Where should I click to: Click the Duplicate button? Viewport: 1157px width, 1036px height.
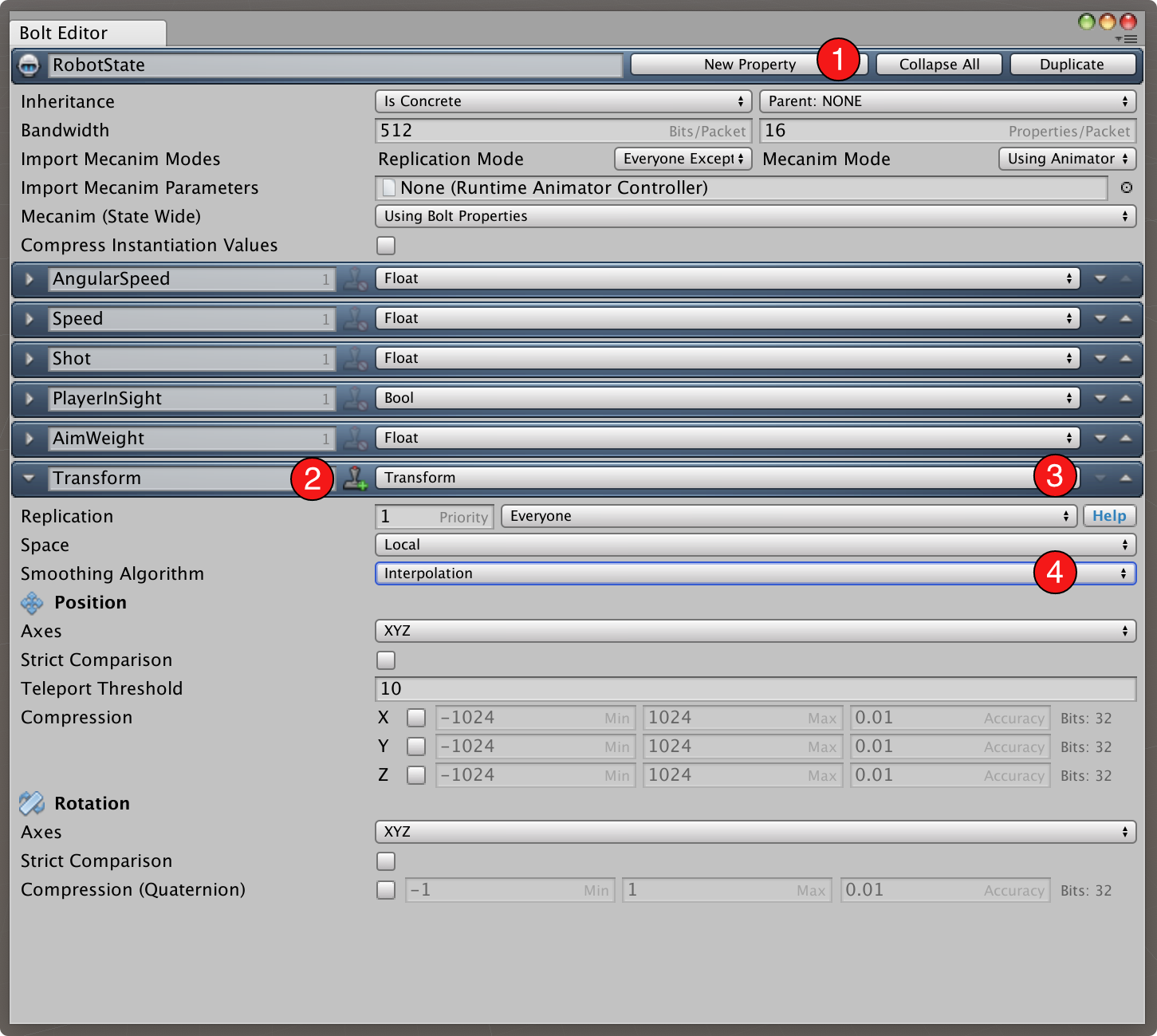click(x=1072, y=65)
